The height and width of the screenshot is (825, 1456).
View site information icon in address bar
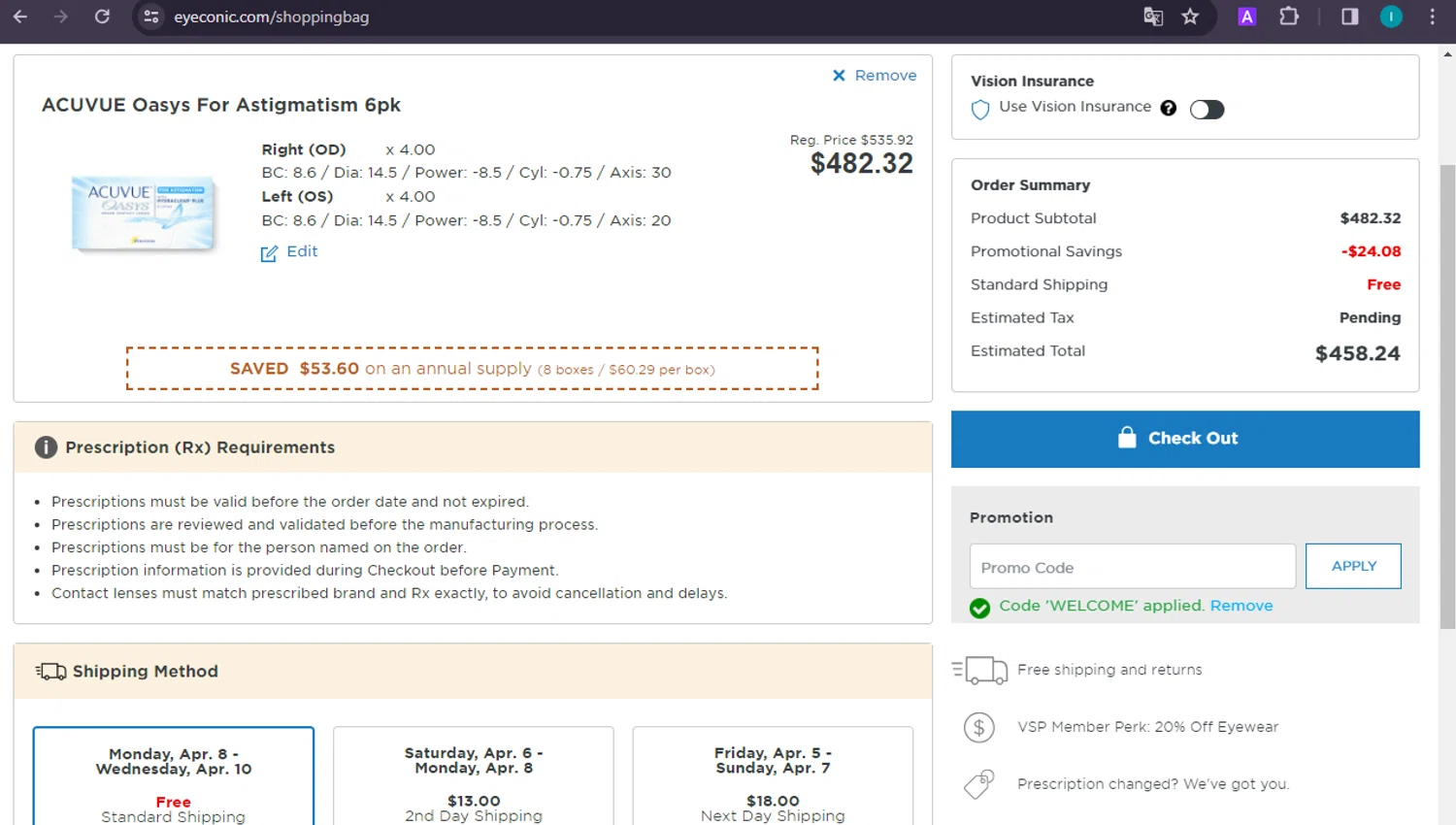point(150,16)
